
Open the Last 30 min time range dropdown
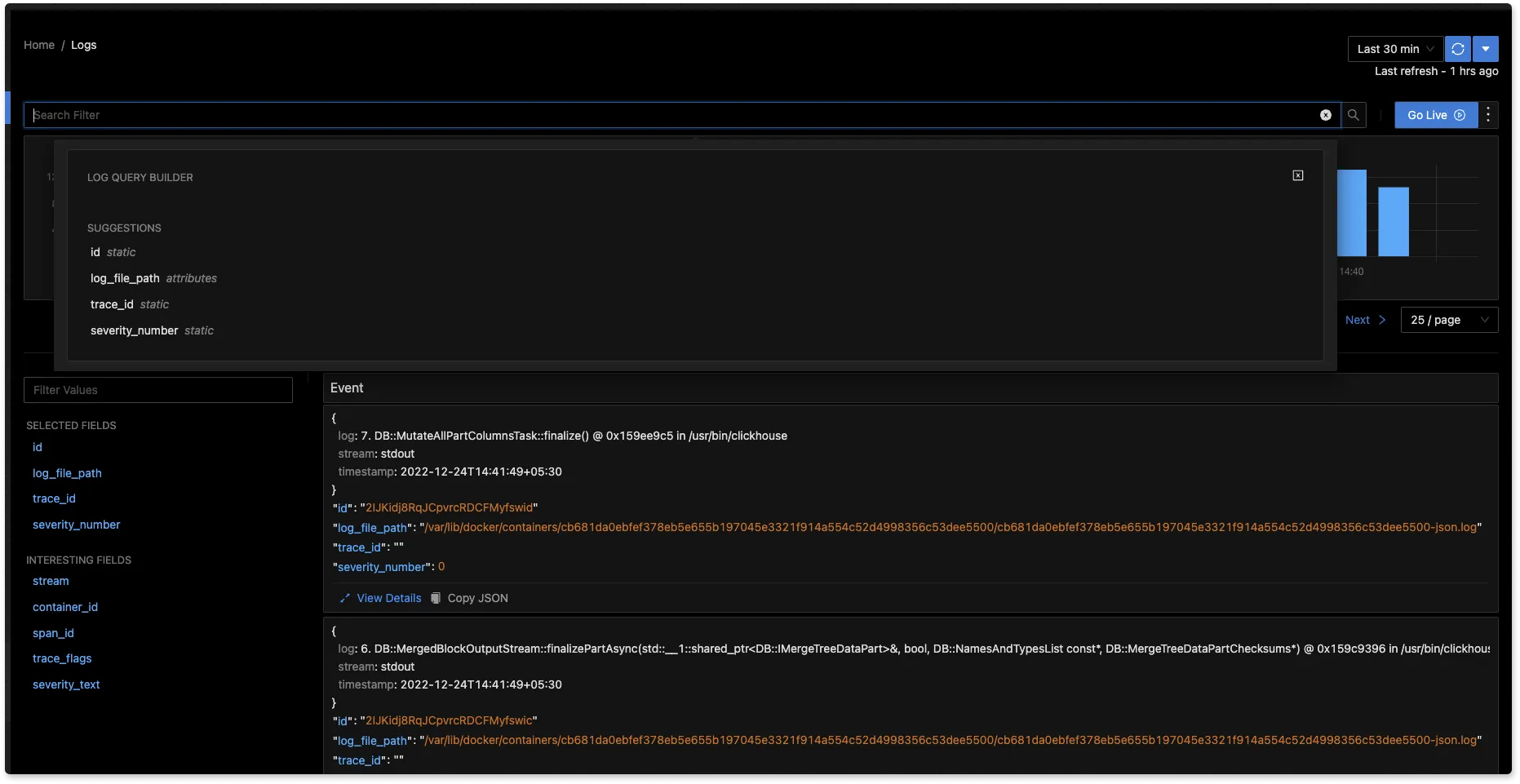[x=1395, y=49]
